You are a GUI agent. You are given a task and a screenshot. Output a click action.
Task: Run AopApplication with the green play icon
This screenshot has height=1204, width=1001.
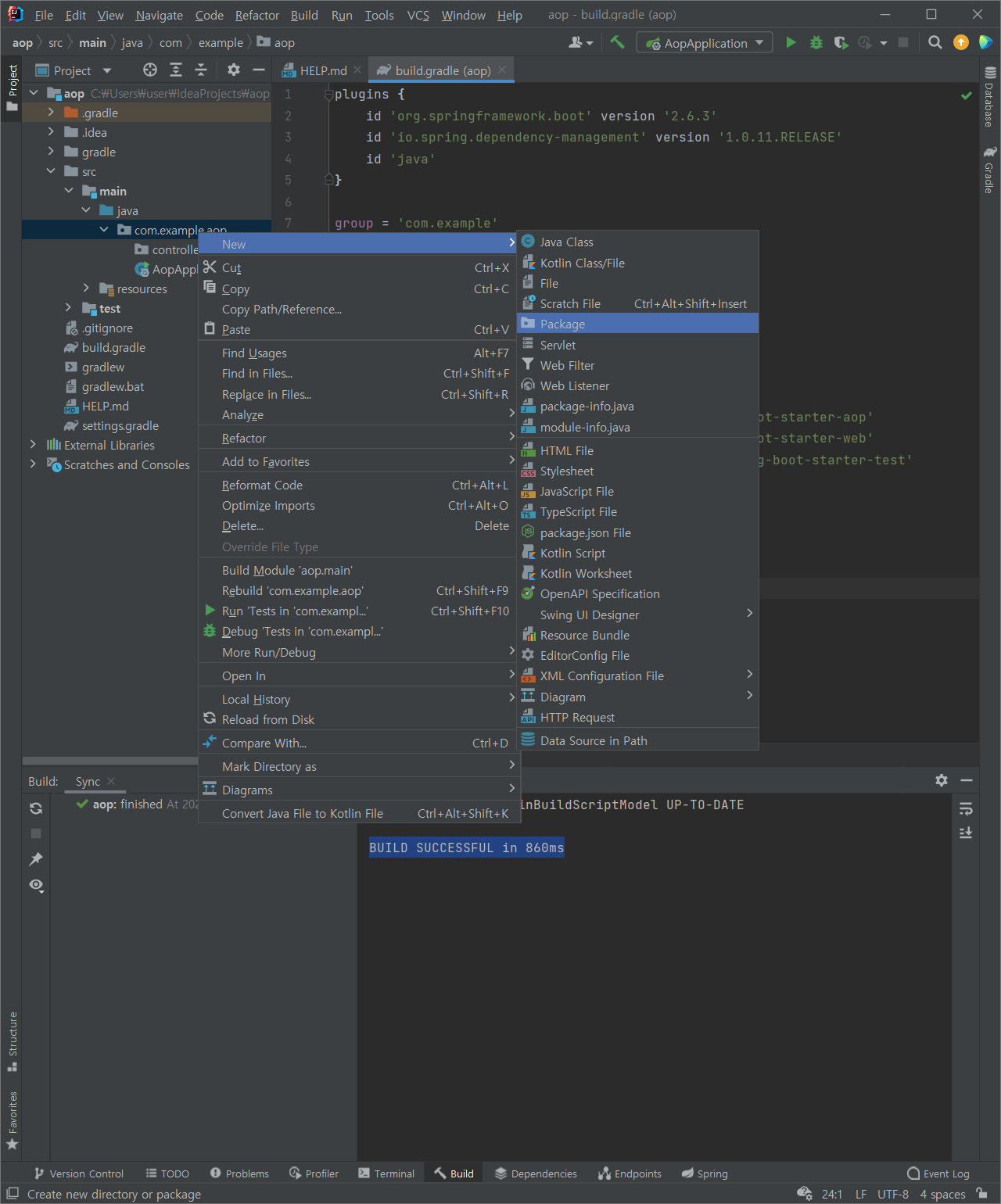(791, 42)
